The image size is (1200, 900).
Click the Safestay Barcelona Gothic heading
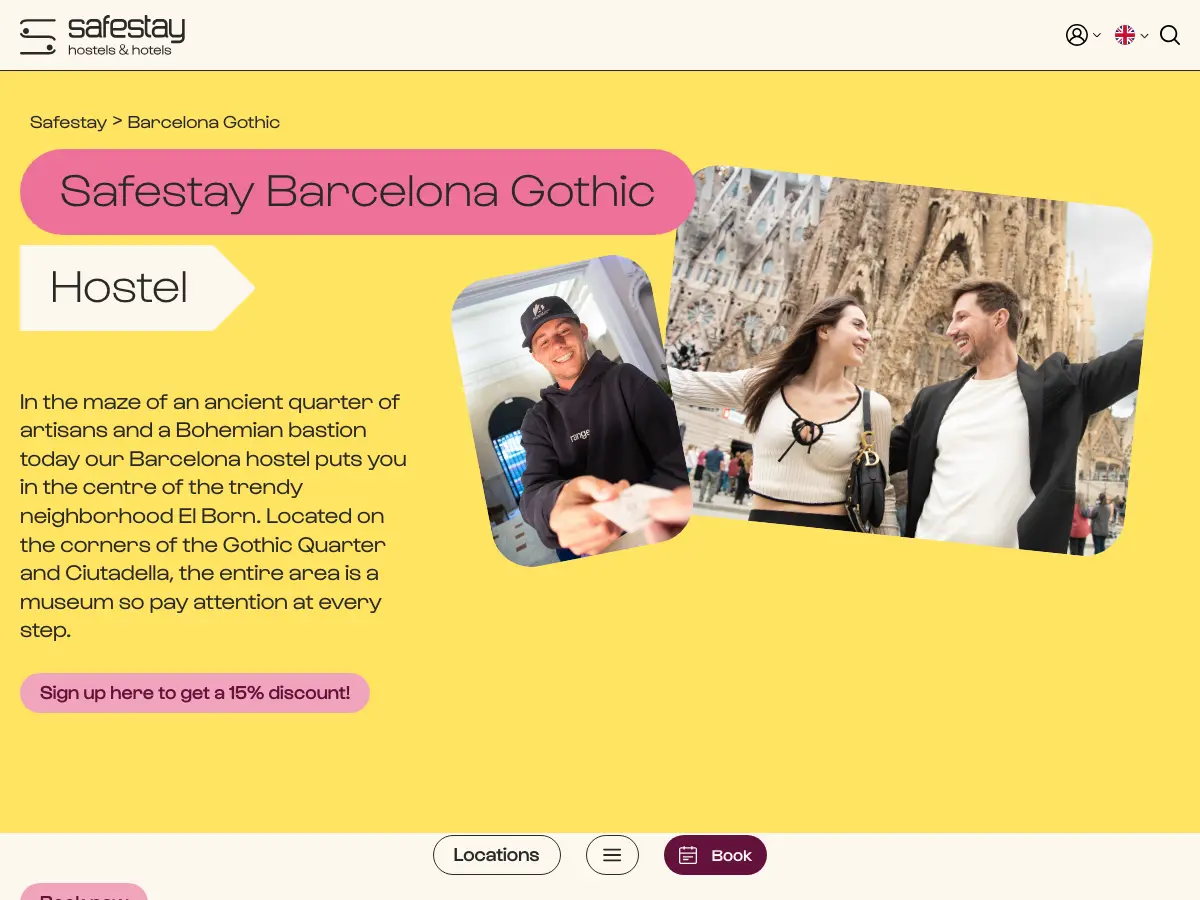coord(358,192)
